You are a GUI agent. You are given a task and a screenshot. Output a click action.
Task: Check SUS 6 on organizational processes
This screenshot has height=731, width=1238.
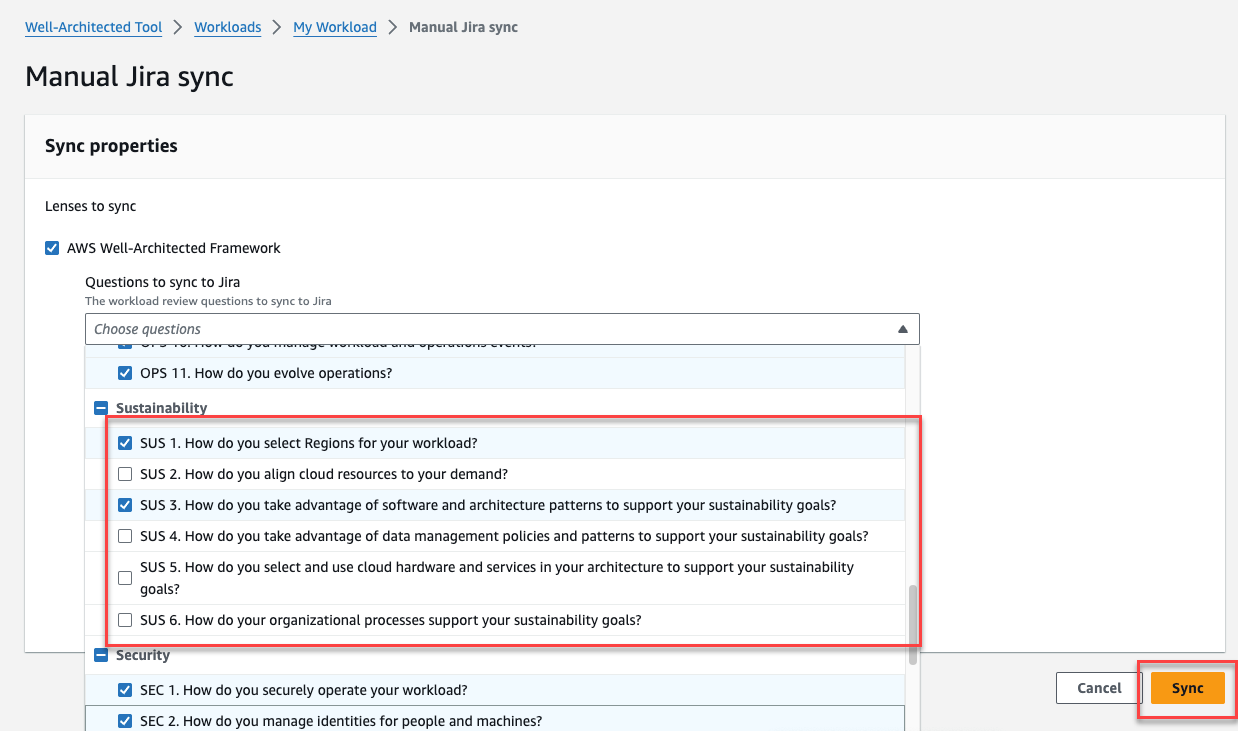click(x=124, y=619)
